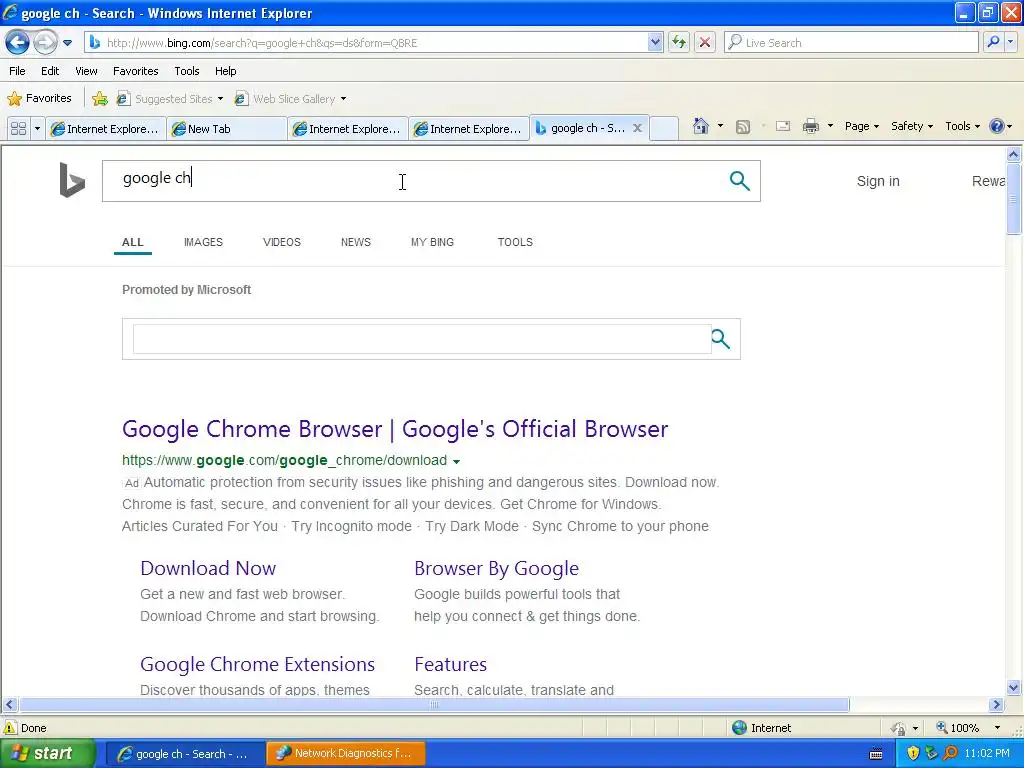Open the Favorites star button

coord(39,98)
